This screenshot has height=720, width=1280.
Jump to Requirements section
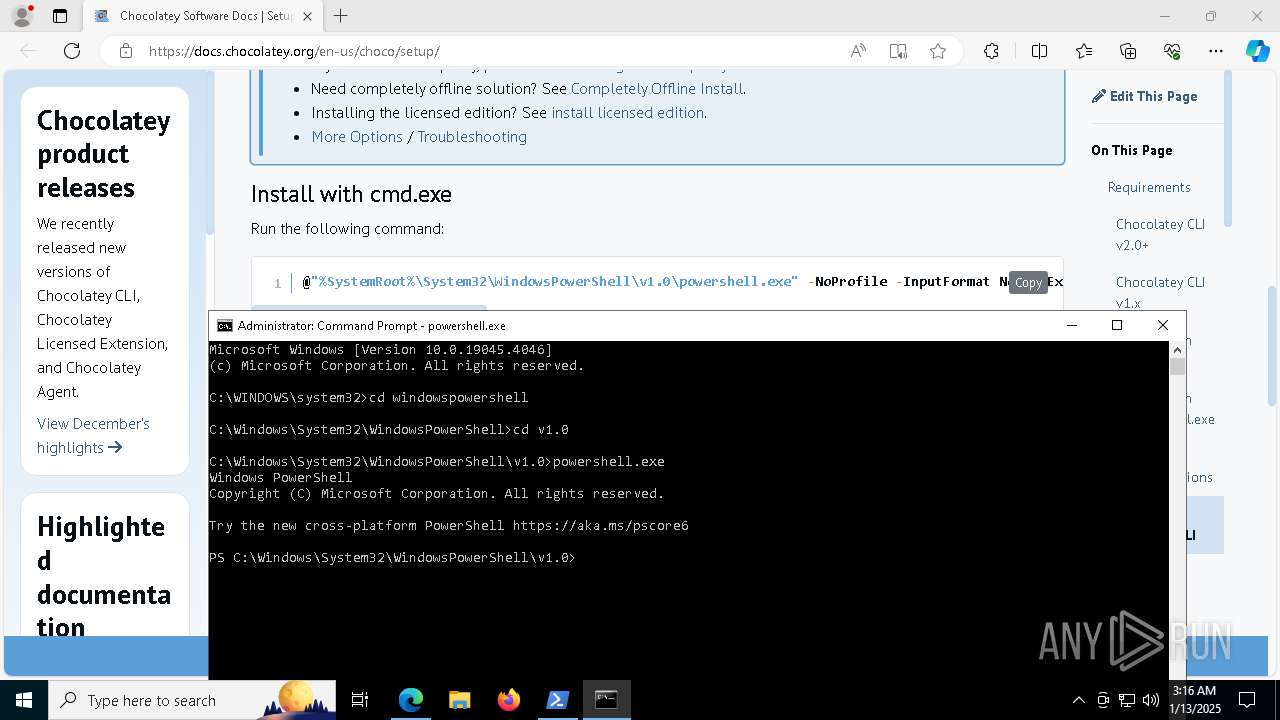[x=1149, y=187]
